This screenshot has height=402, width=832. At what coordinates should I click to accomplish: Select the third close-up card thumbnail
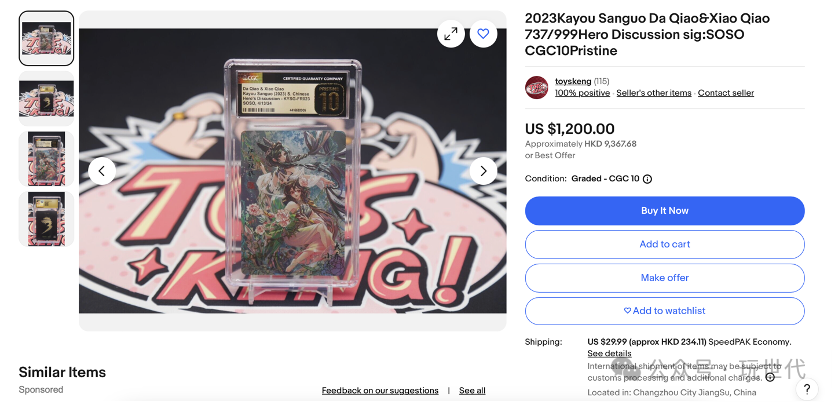point(46,159)
